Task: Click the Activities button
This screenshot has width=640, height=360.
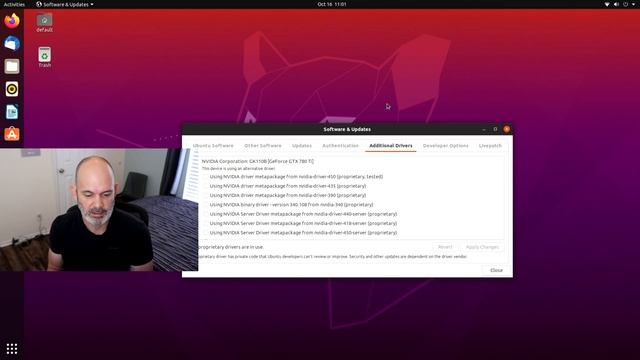Action: (14, 4)
